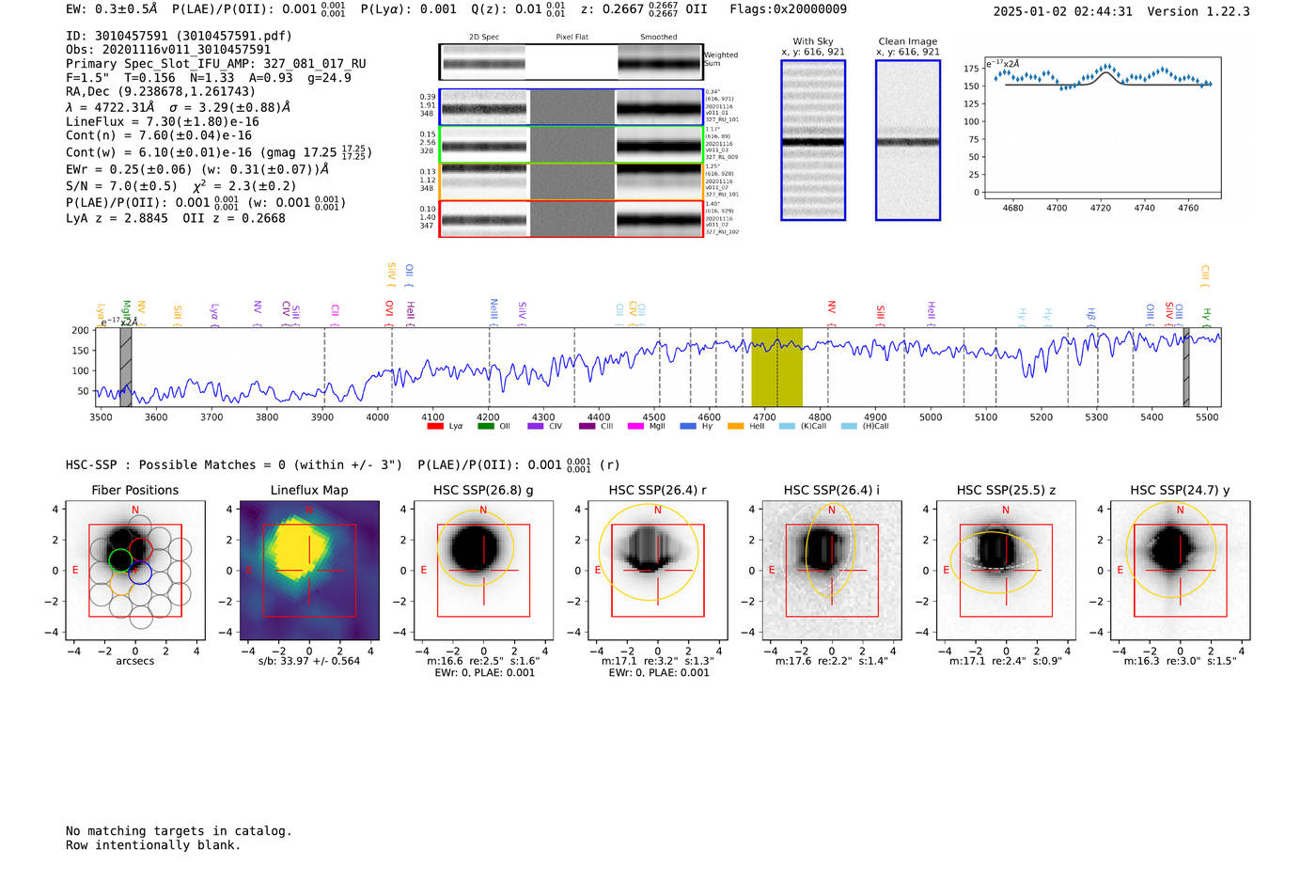Click the LyA z = 2.8845 text
This screenshot has height=896, width=1316.
[117, 218]
